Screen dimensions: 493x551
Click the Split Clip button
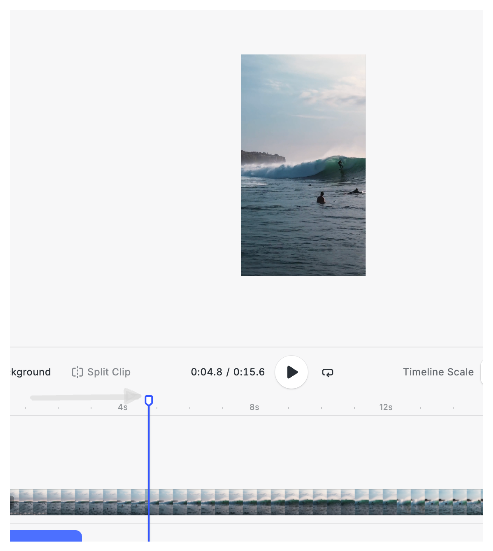click(101, 372)
